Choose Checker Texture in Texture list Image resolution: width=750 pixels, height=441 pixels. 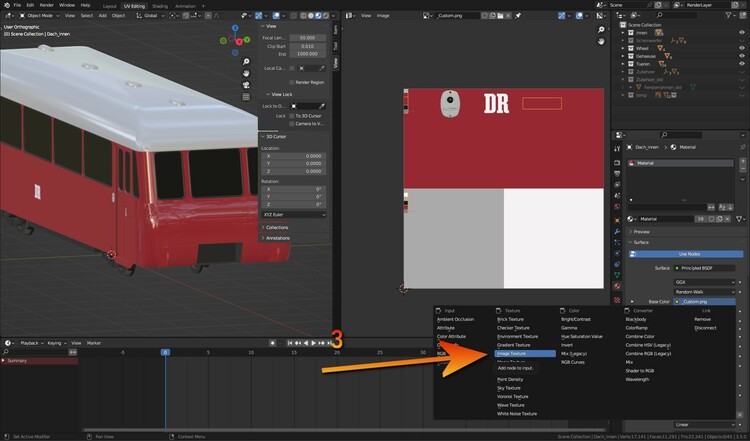[512, 328]
